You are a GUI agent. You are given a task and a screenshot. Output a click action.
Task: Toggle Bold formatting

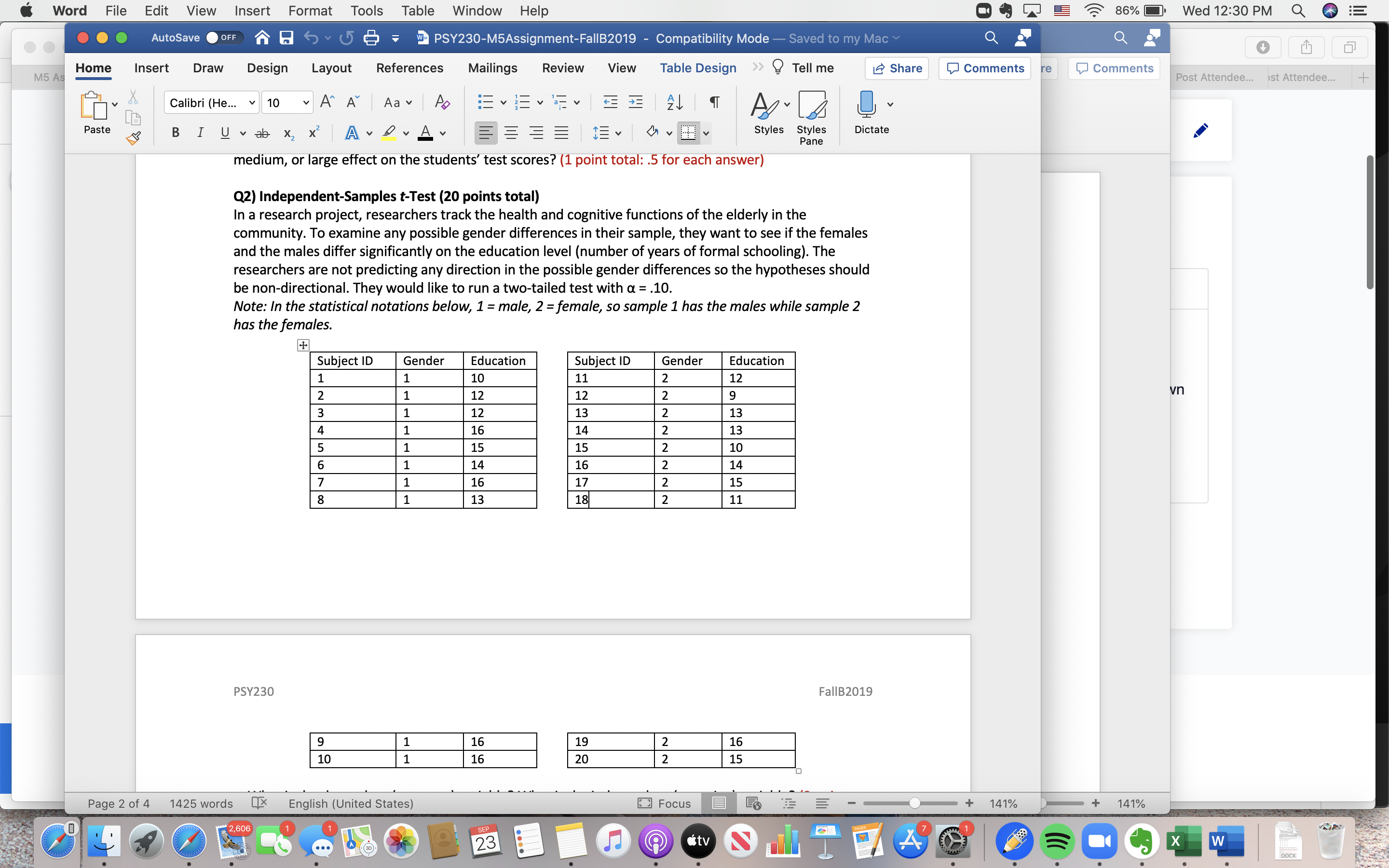point(176,133)
